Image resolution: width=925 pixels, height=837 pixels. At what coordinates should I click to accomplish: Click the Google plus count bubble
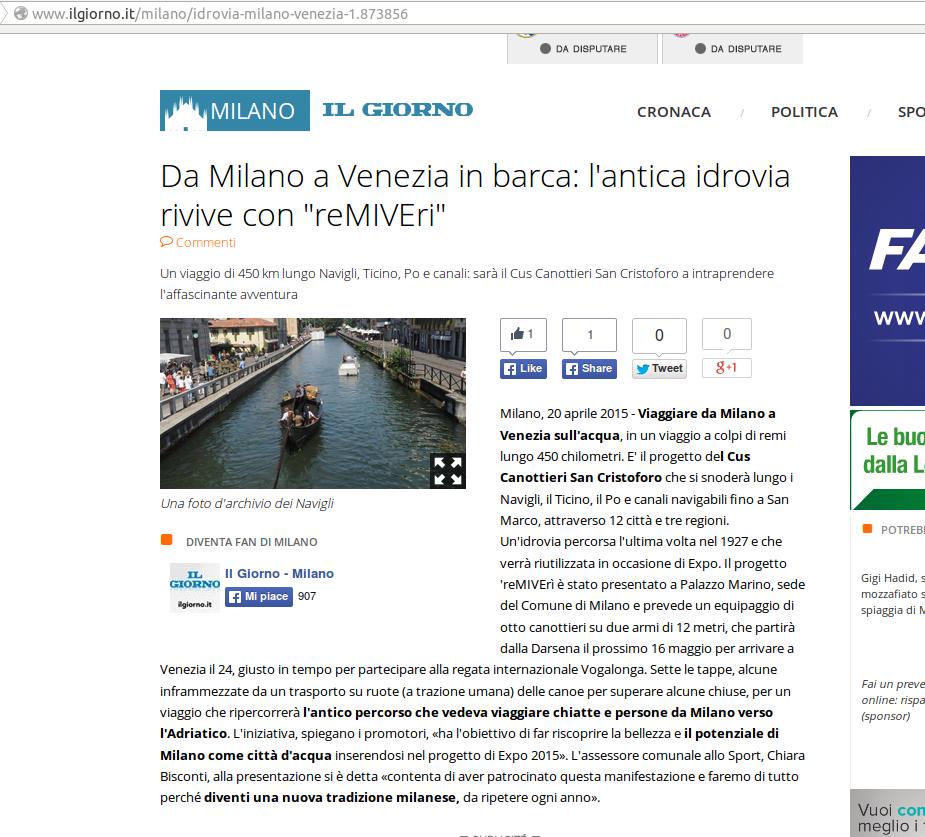(x=727, y=334)
